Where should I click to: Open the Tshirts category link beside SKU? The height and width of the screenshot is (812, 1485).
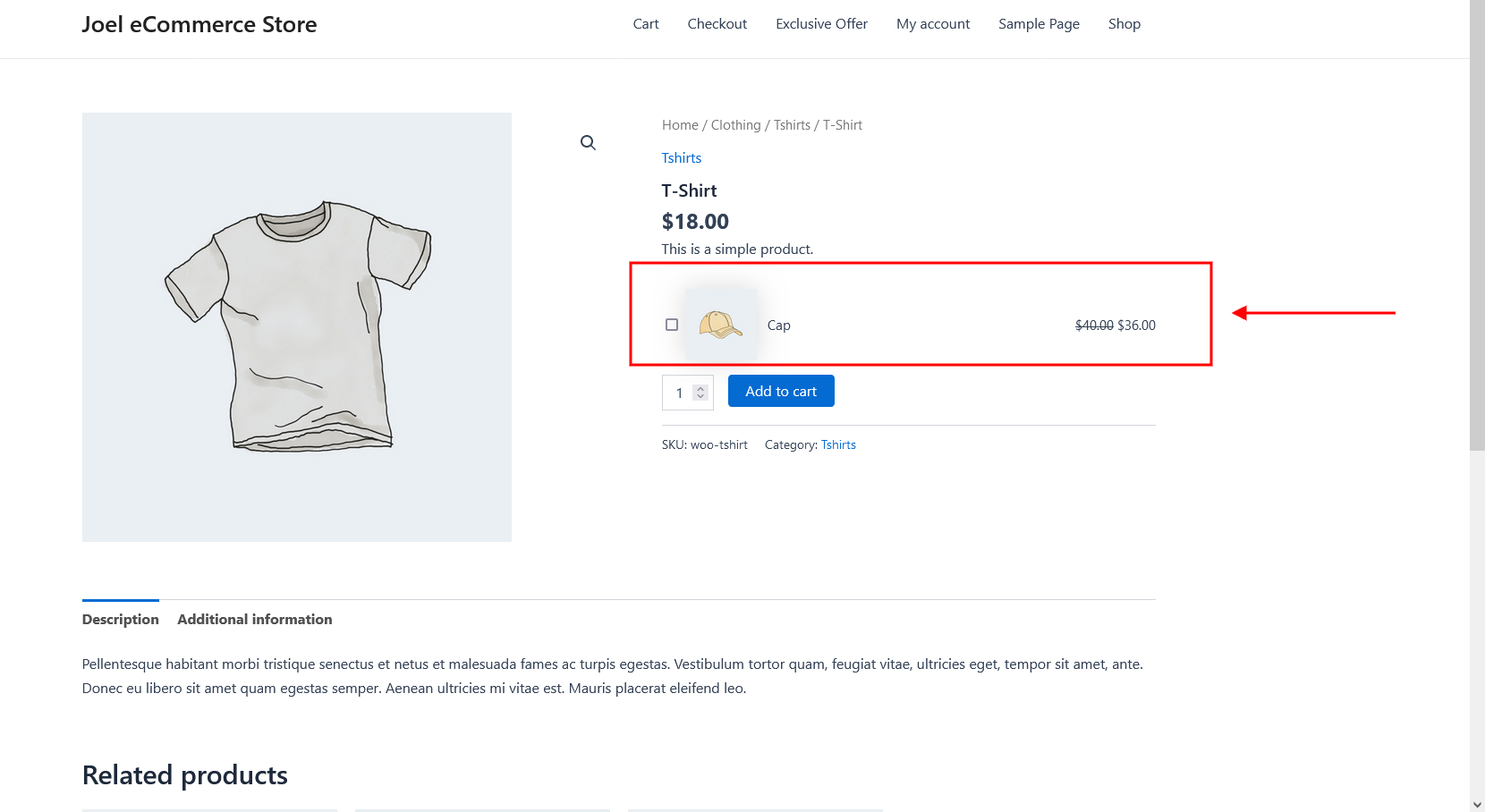click(x=838, y=444)
